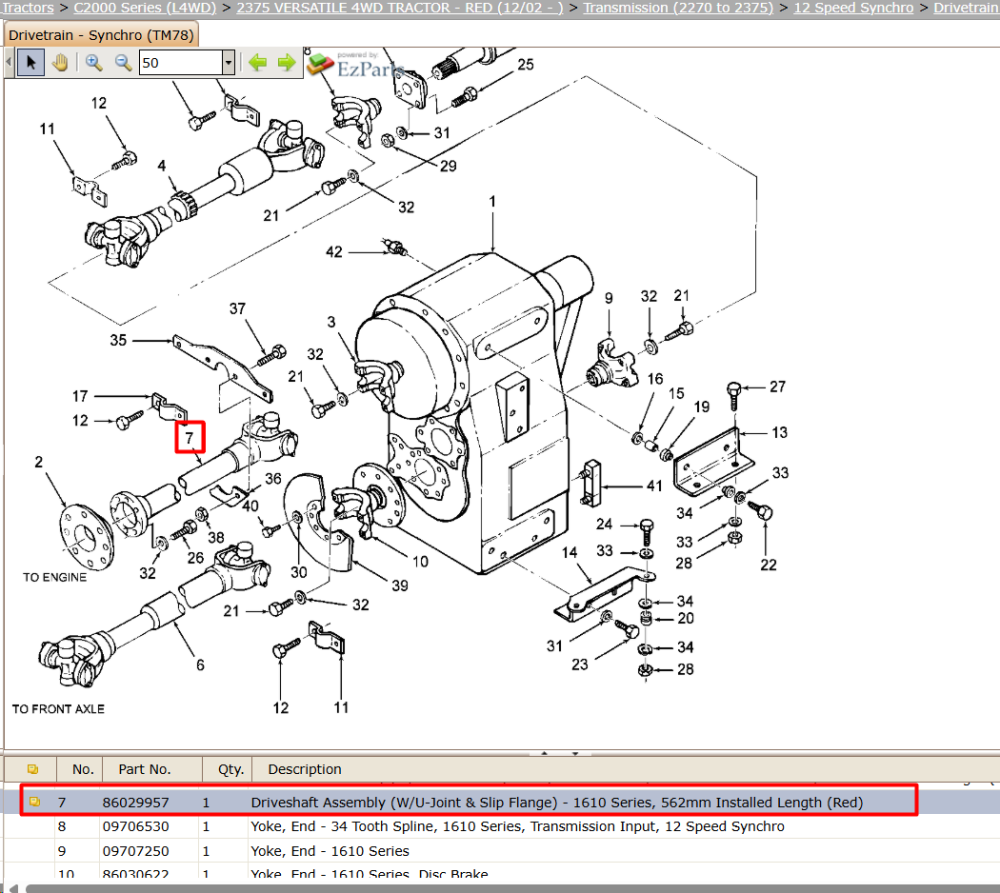Click callout 7 on the diagram
The image size is (1000, 893).
(189, 438)
